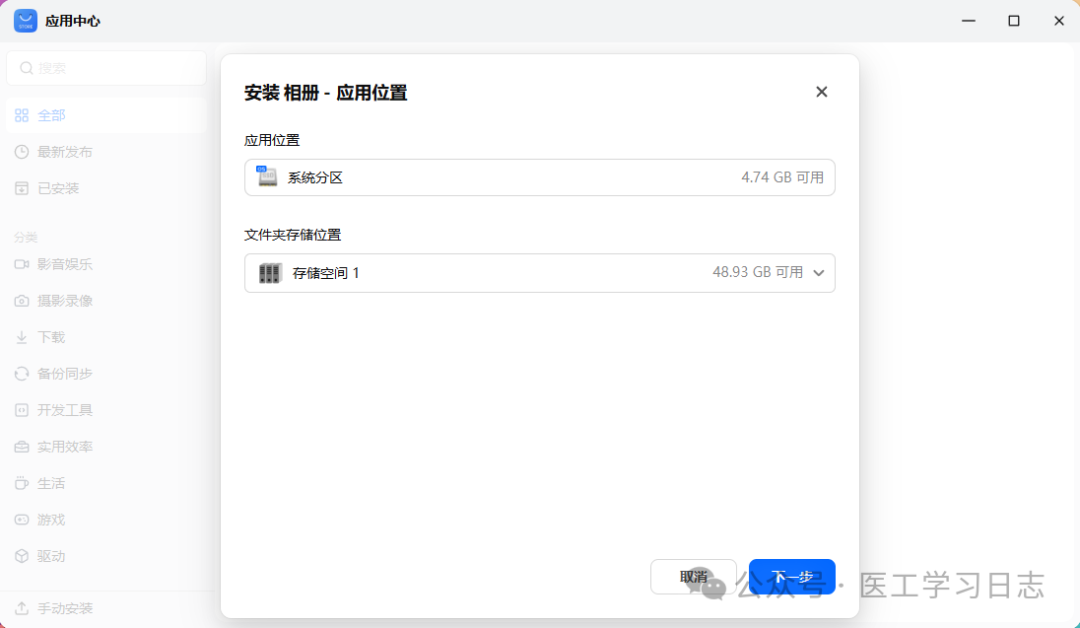
Task: Collapse the folder storage location chooser
Action: coord(818,272)
